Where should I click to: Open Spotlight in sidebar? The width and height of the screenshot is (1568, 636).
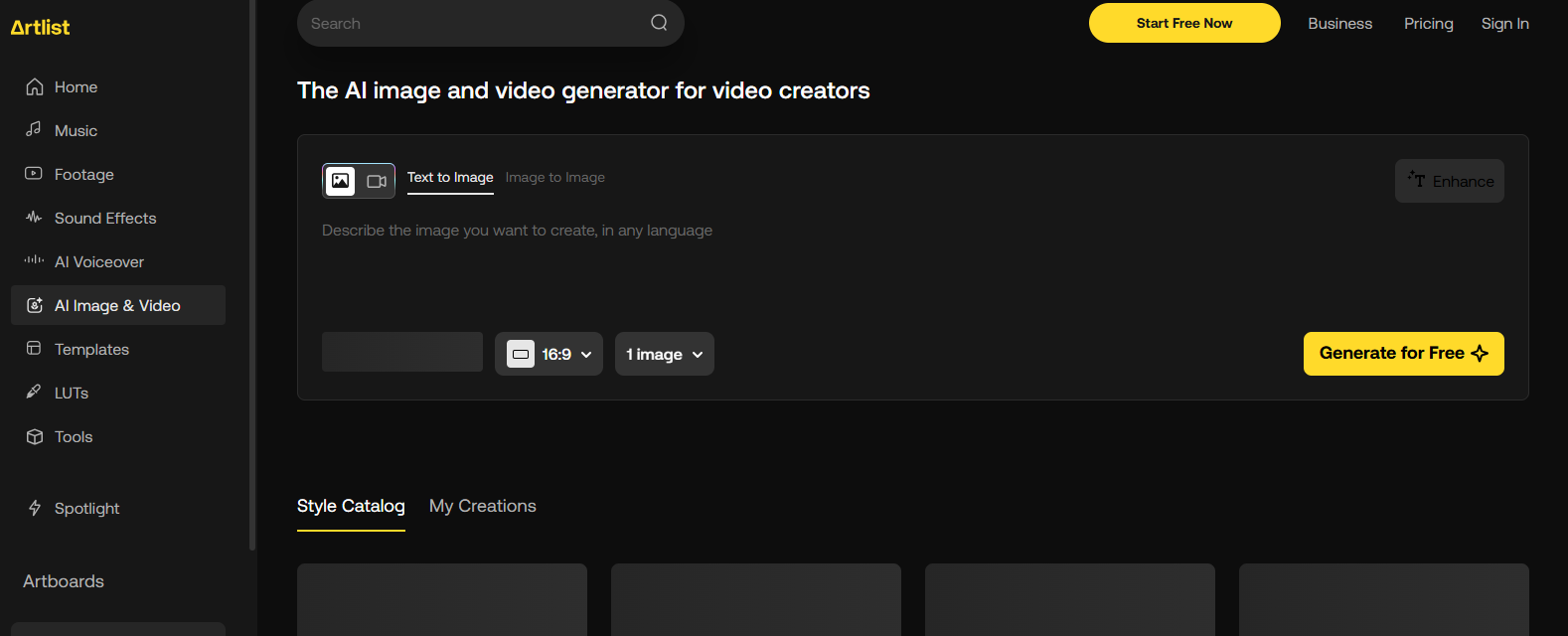[x=118, y=508]
